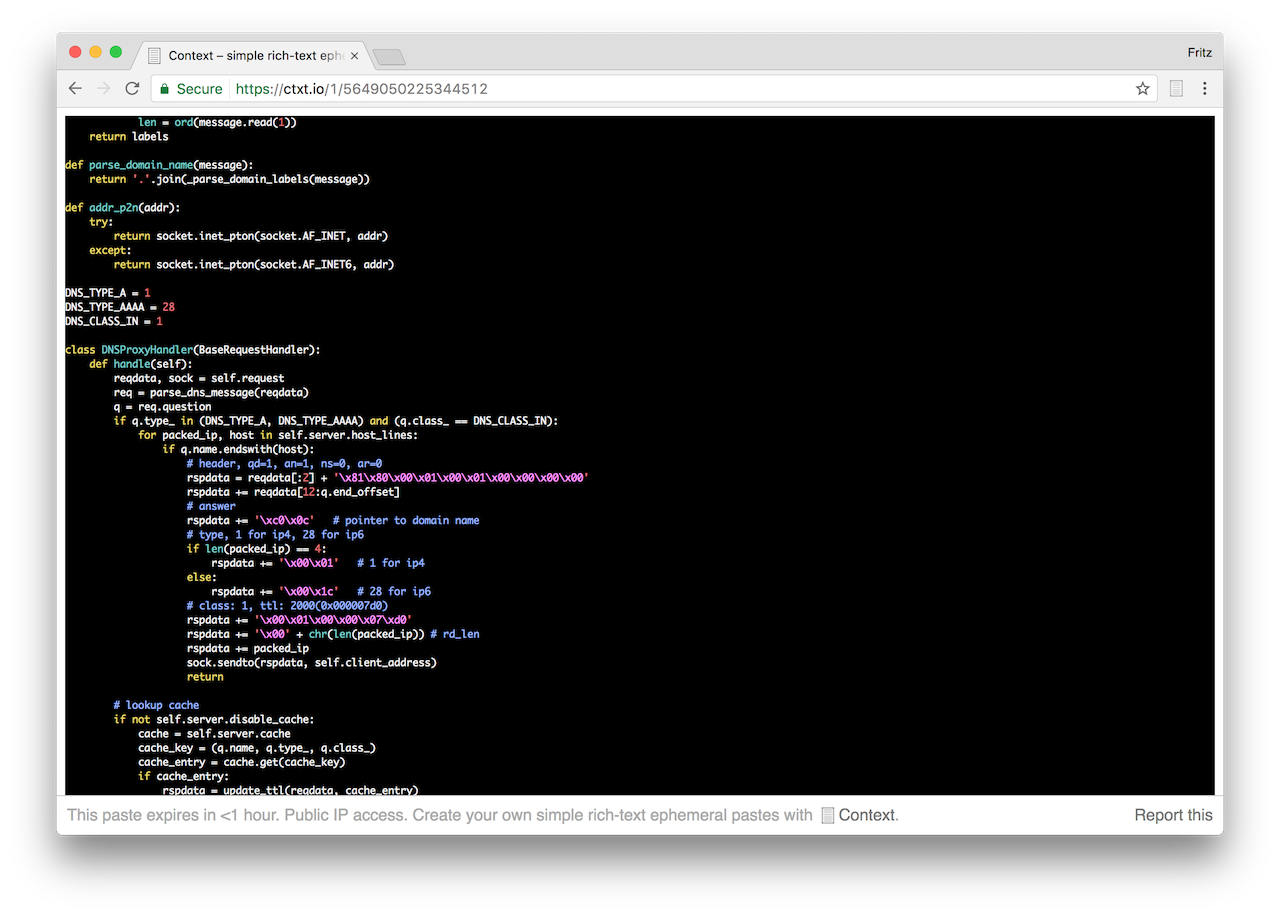Click the Context page icon in the footer
This screenshot has width=1280, height=916.
coord(827,815)
